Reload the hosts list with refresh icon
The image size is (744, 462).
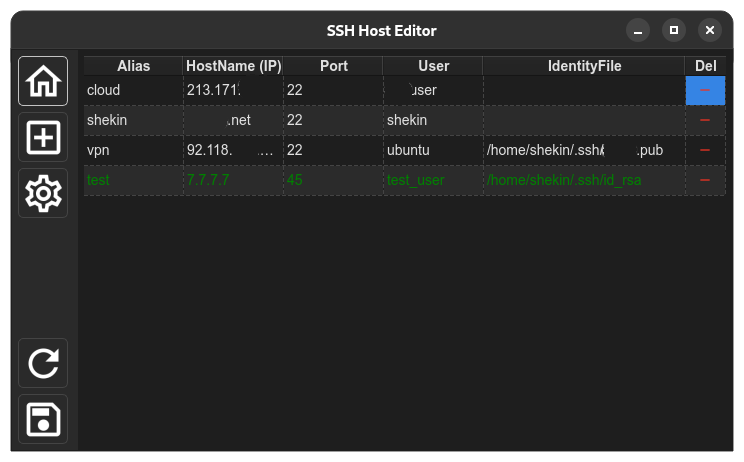tap(43, 363)
